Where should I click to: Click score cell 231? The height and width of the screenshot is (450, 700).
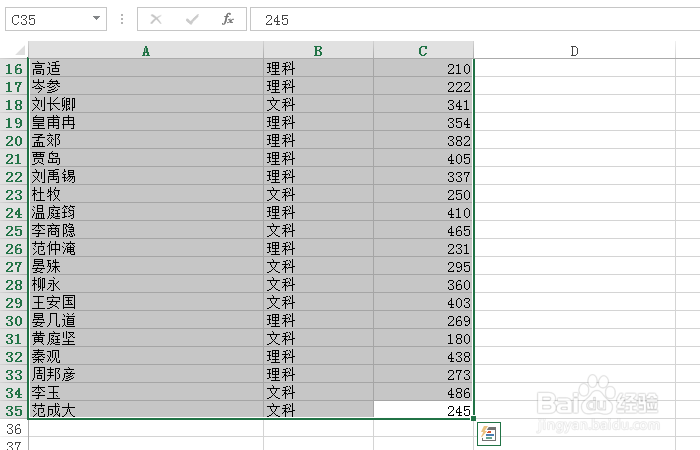tap(423, 248)
